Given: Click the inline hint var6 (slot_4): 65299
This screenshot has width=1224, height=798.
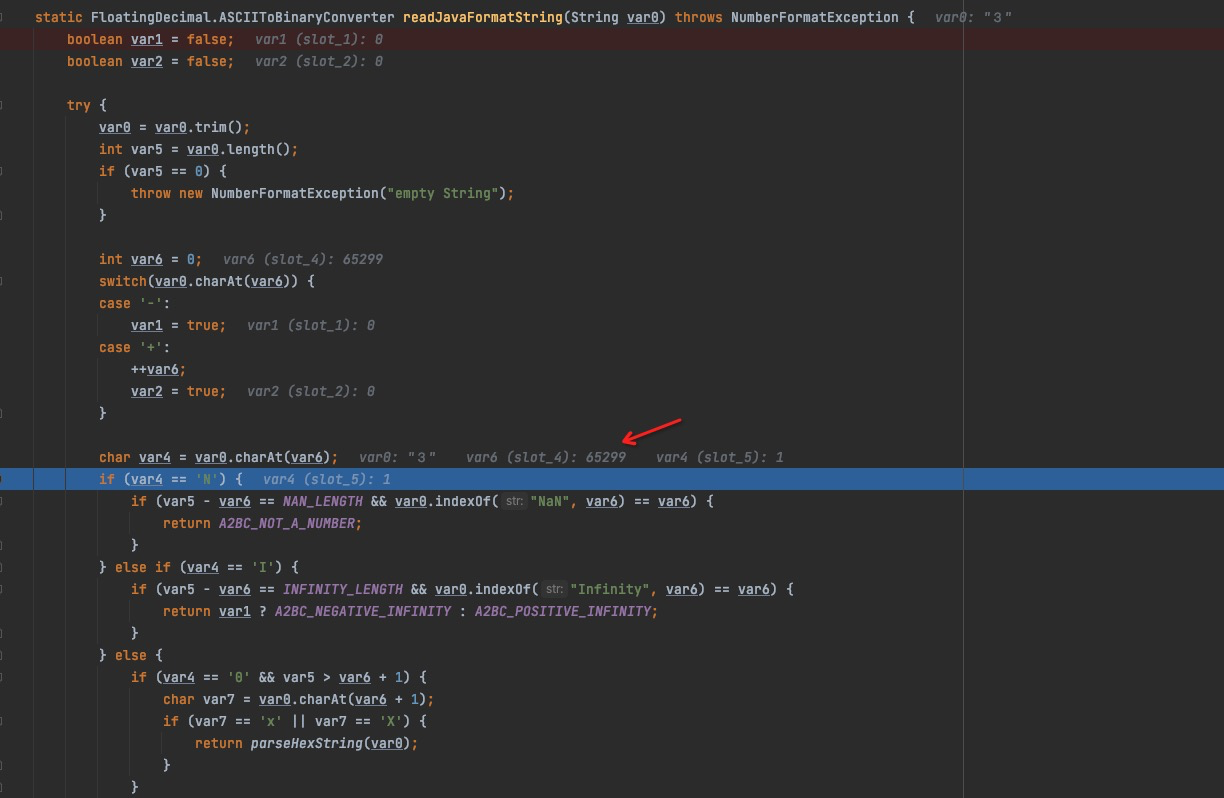Looking at the screenshot, I should [x=545, y=457].
